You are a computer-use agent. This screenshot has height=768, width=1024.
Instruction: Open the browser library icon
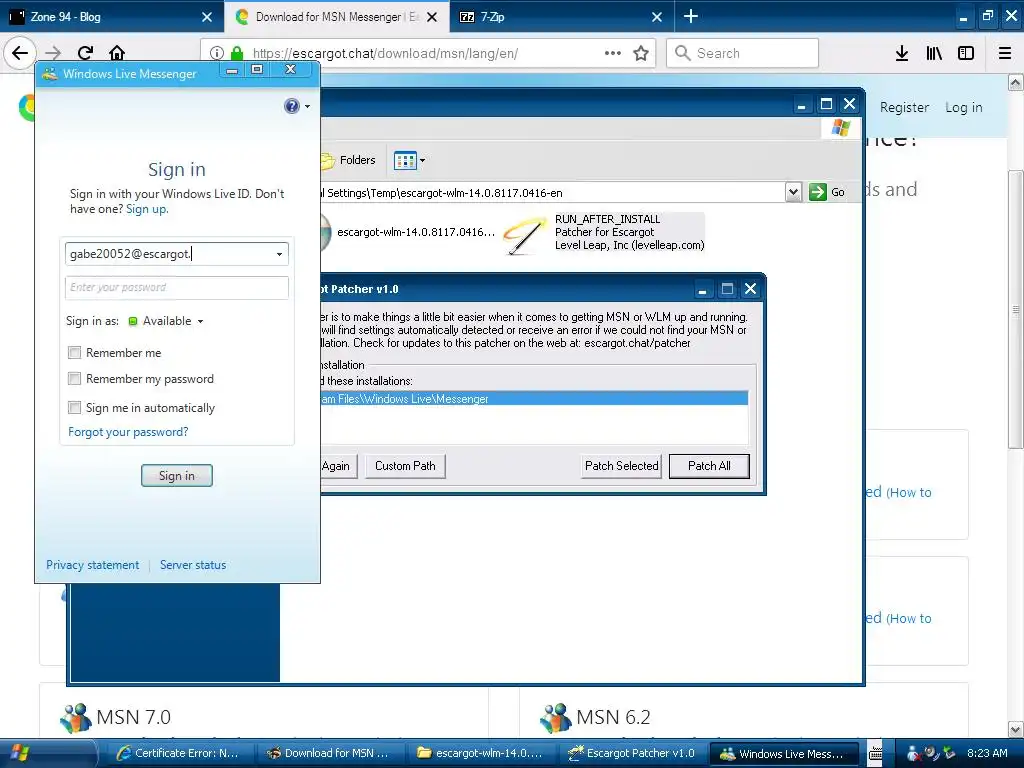click(x=934, y=53)
